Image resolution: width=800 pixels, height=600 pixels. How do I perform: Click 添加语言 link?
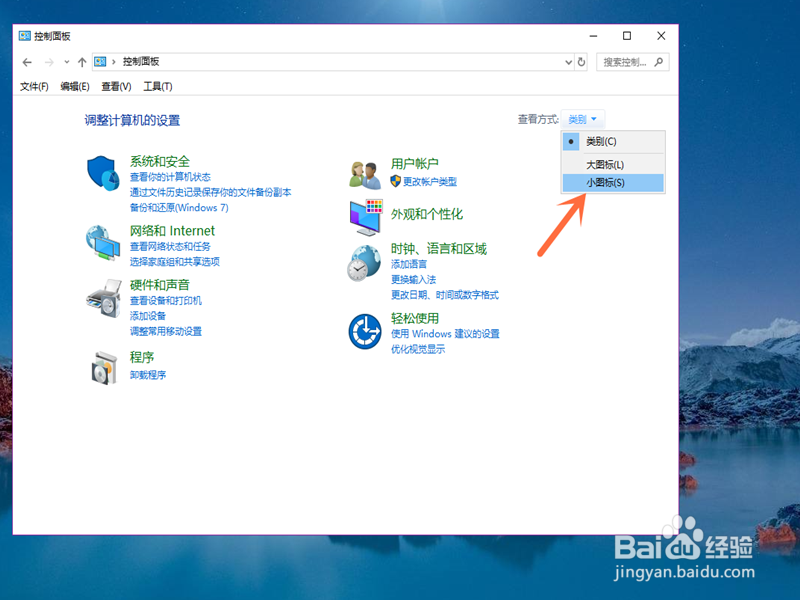409,264
